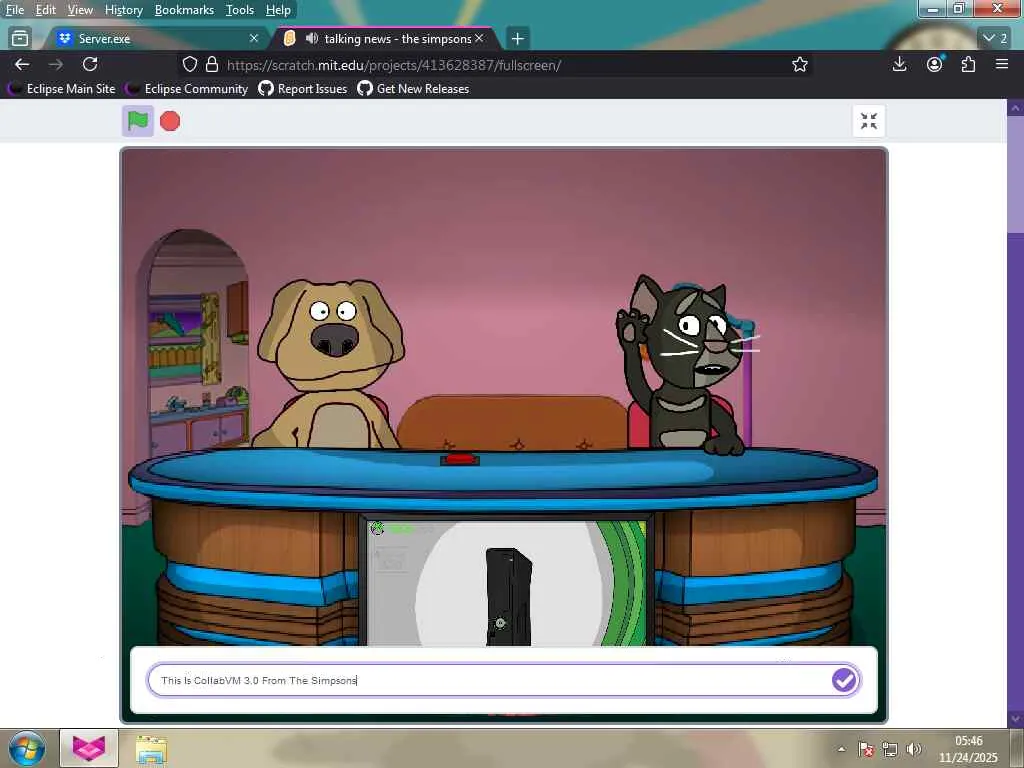Open the Tools menu
1024x768 pixels.
point(240,10)
